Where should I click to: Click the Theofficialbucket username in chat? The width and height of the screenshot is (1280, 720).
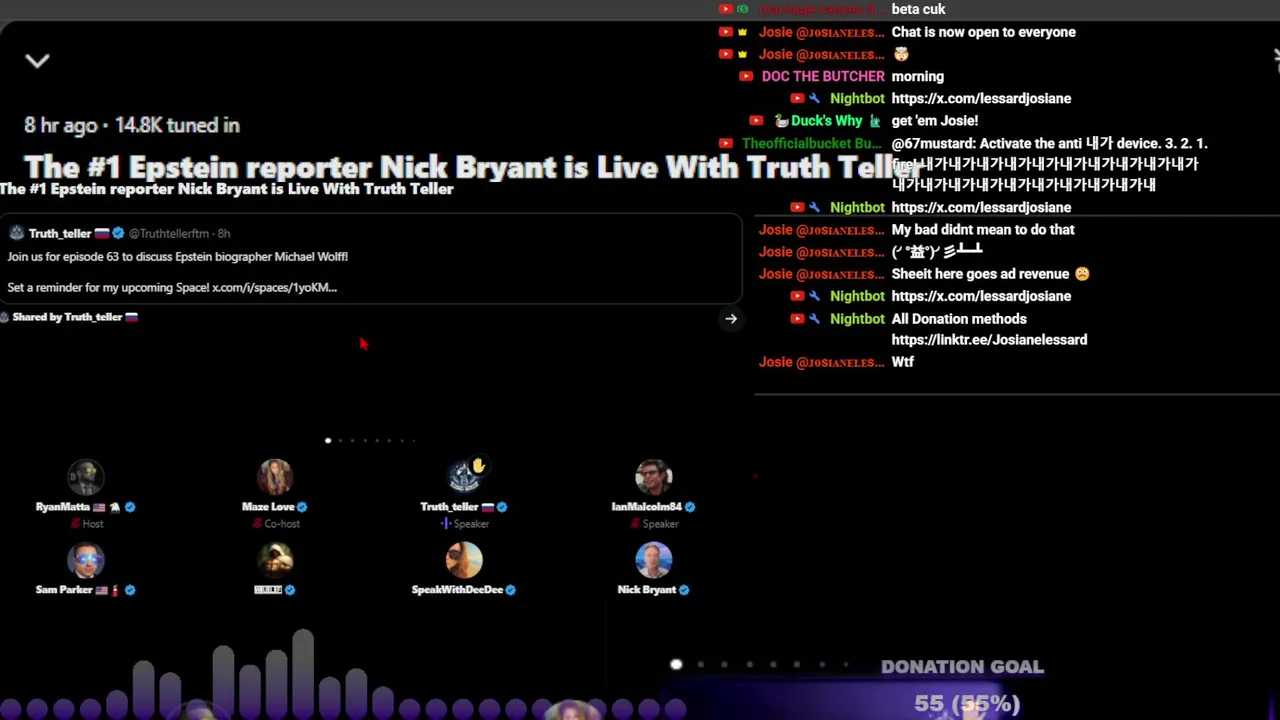tap(812, 143)
